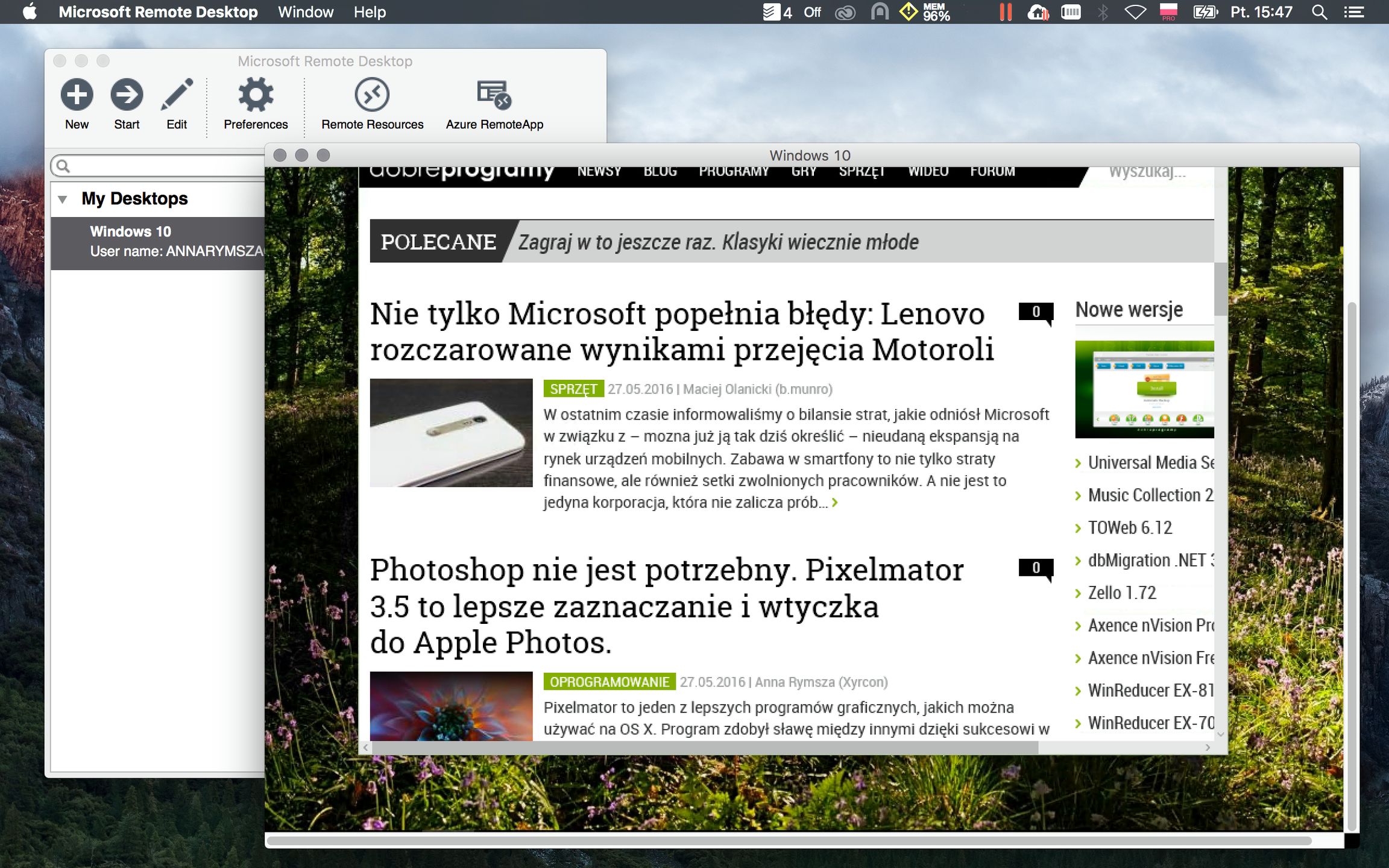This screenshot has width=1389, height=868.
Task: Click the green SPRZĘT category tag
Action: click(x=573, y=389)
